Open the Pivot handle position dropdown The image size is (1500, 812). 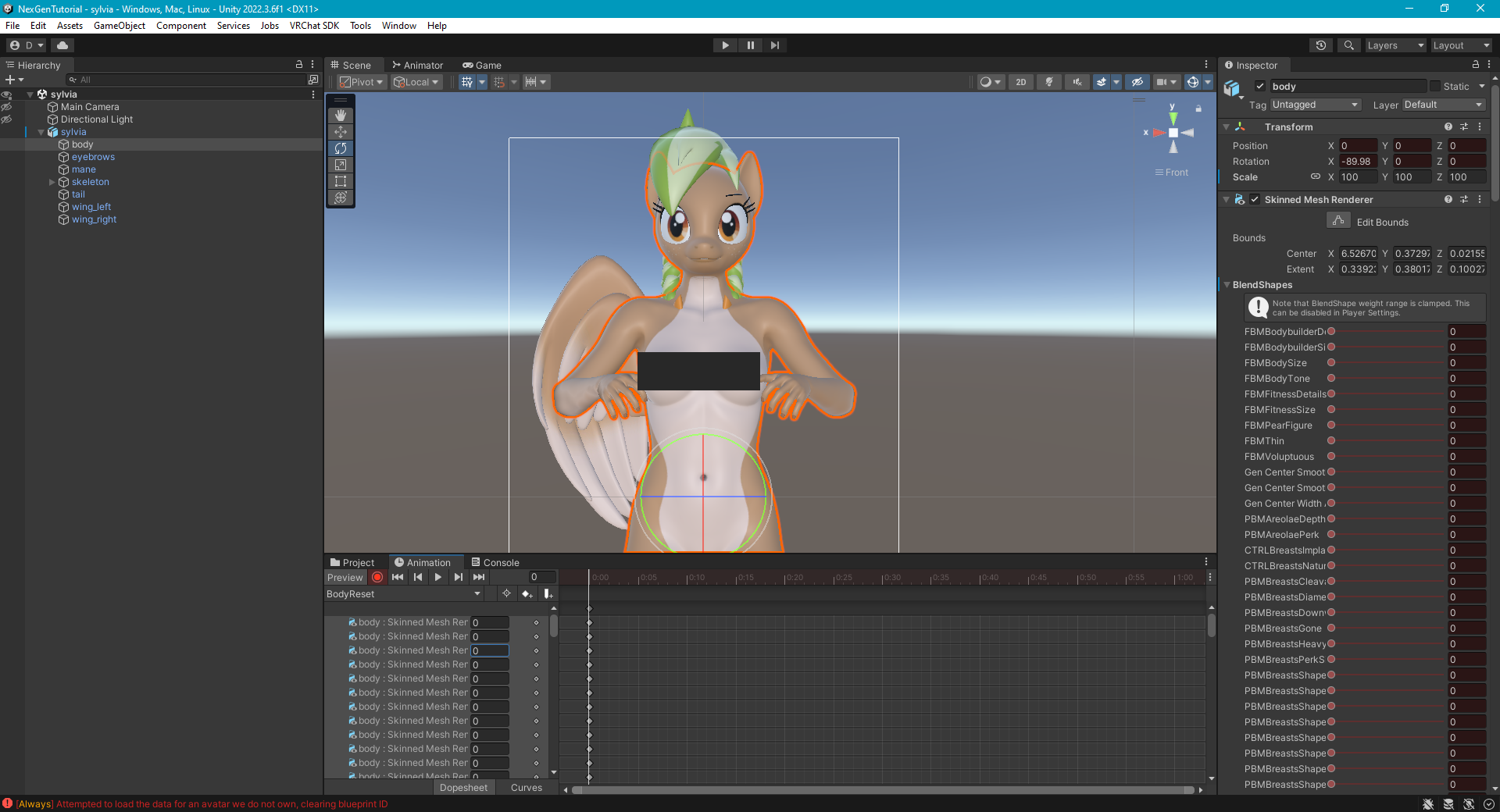(x=362, y=82)
